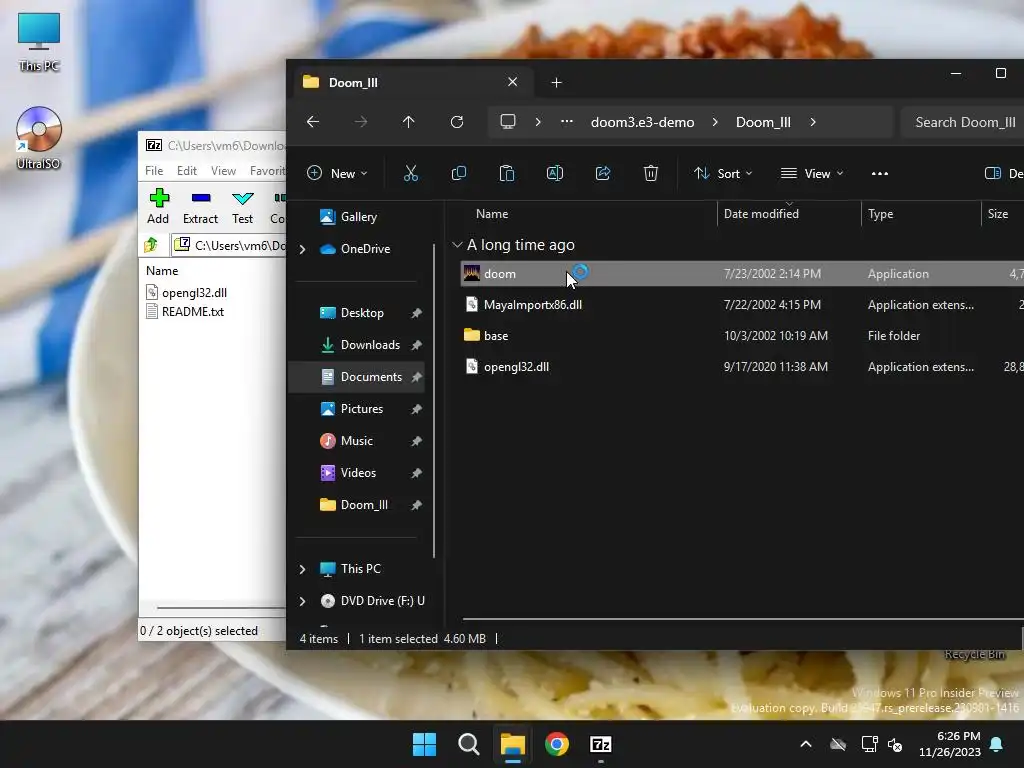This screenshot has height=768, width=1024.
Task: Click the Cut scissors icon in Explorer toolbar
Action: coord(411,173)
